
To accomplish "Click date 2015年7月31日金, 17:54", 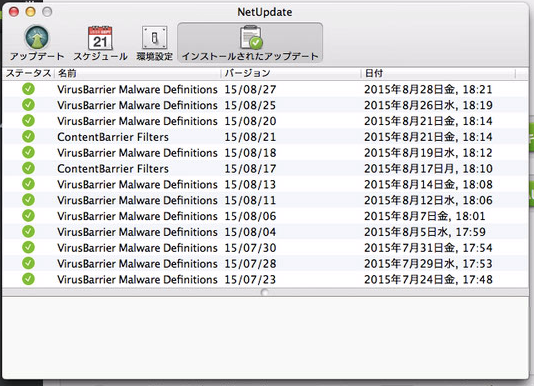I will (x=428, y=248).
